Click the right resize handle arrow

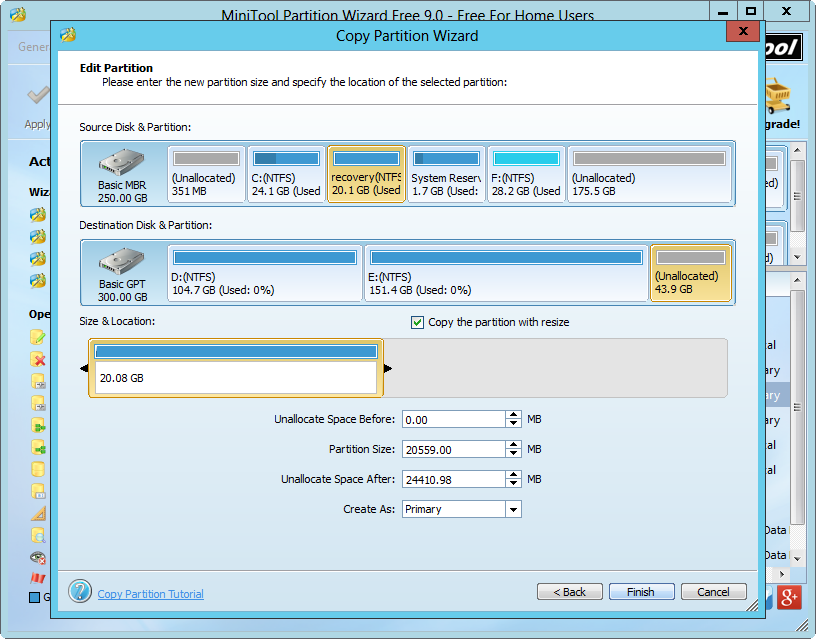coord(388,368)
